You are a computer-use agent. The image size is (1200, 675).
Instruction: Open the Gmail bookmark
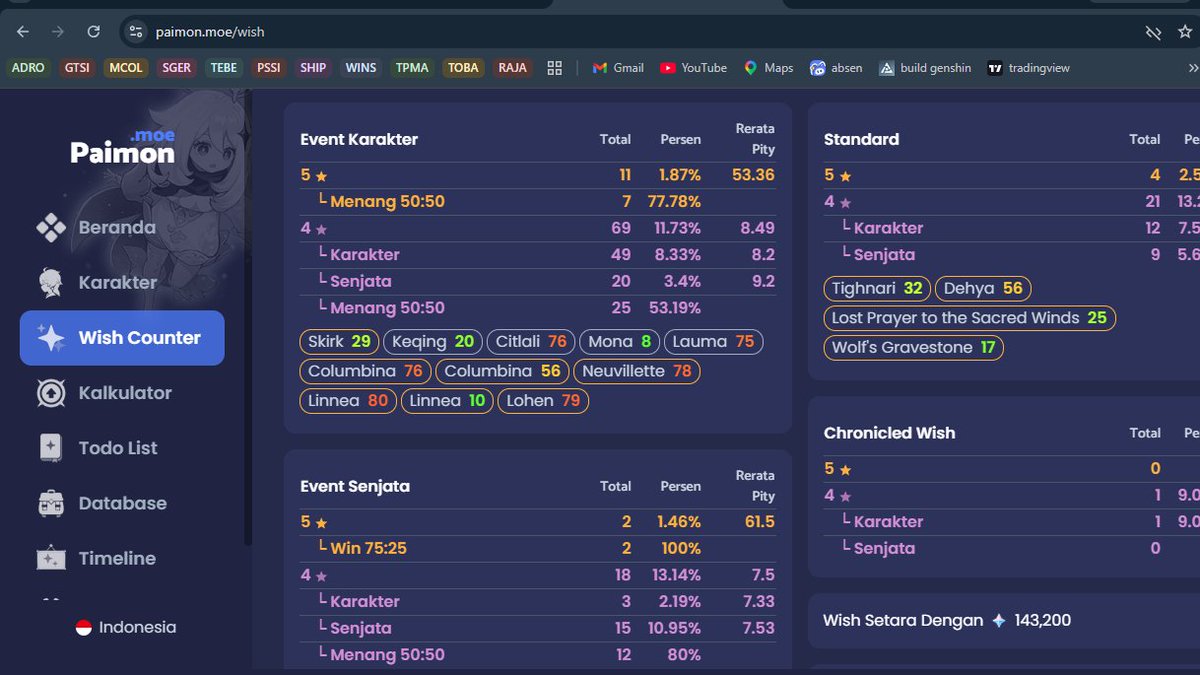618,68
